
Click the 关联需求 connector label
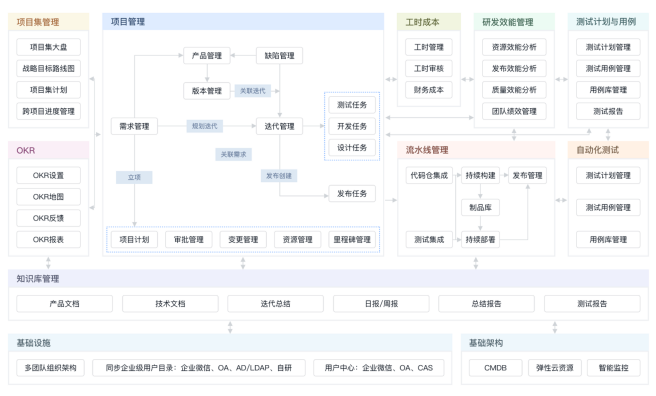click(233, 154)
